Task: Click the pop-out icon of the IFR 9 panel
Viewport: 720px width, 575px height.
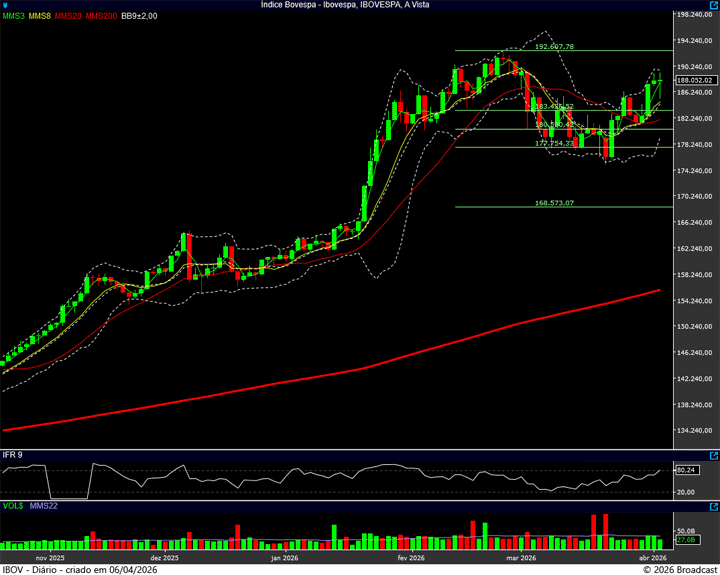Action: pos(713,455)
